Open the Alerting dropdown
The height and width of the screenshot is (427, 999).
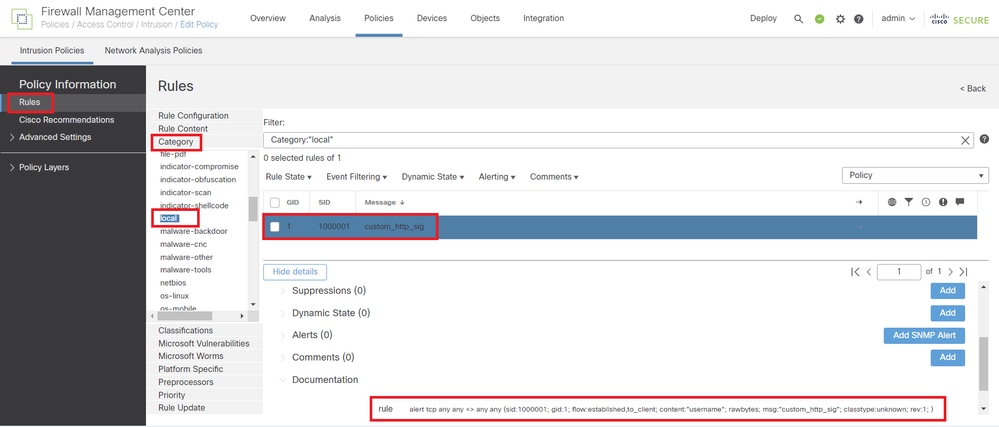coord(497,177)
